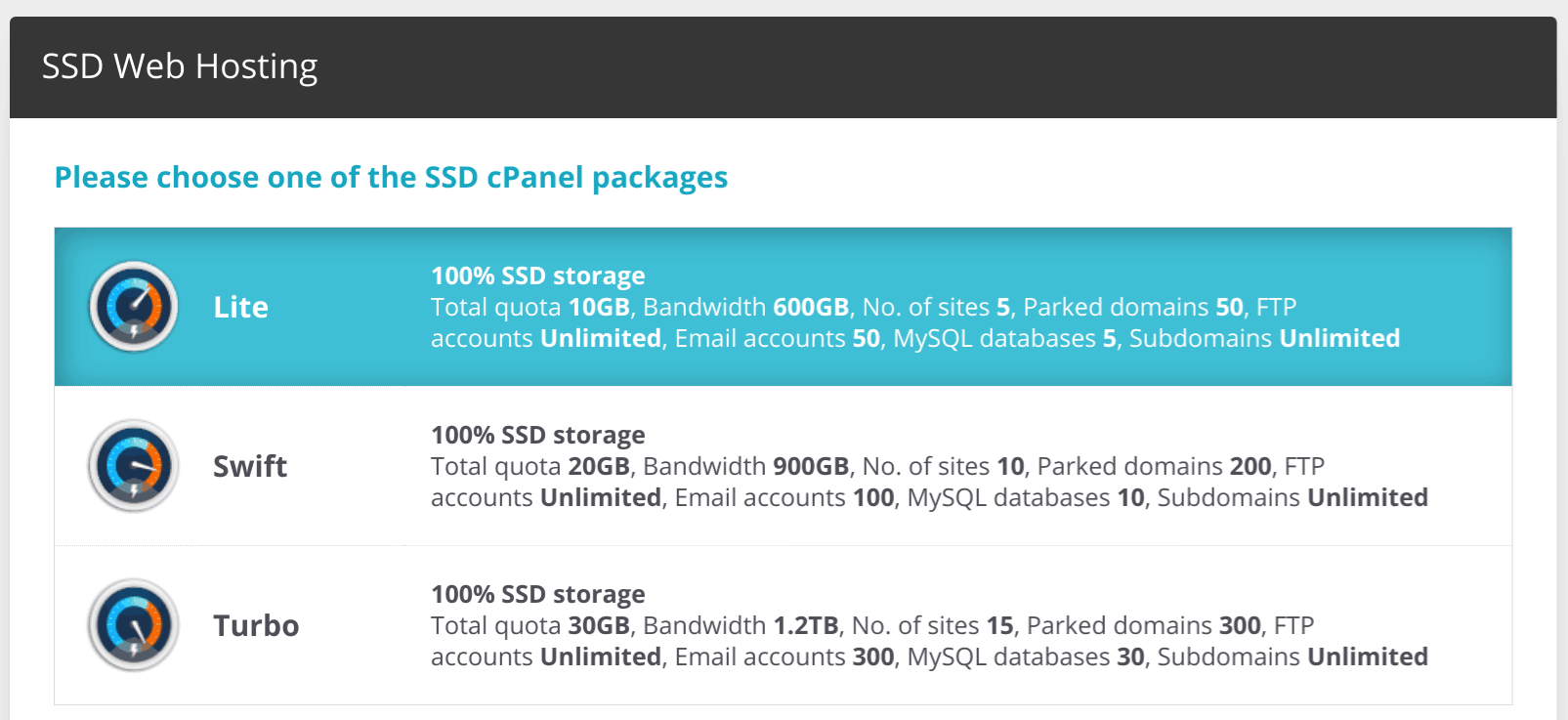Select the Turbo package name label
Viewport: 1568px width, 720px height.
pos(256,625)
